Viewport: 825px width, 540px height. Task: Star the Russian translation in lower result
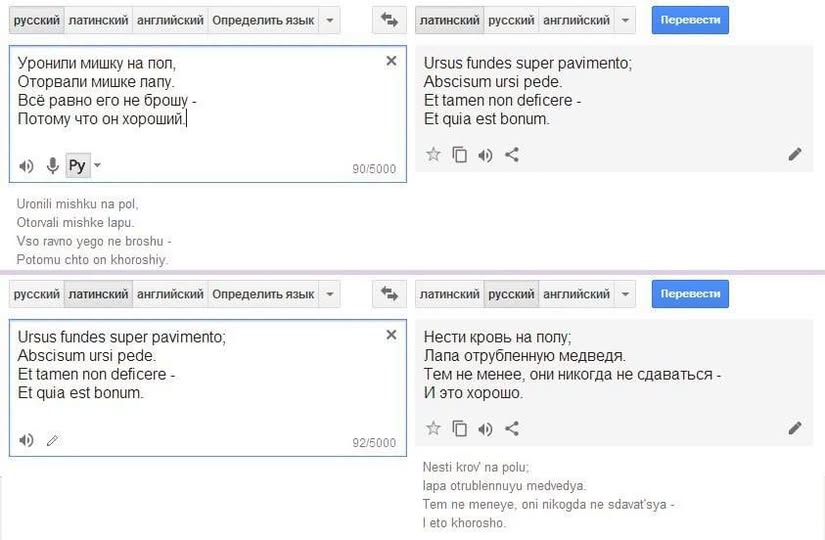[433, 428]
